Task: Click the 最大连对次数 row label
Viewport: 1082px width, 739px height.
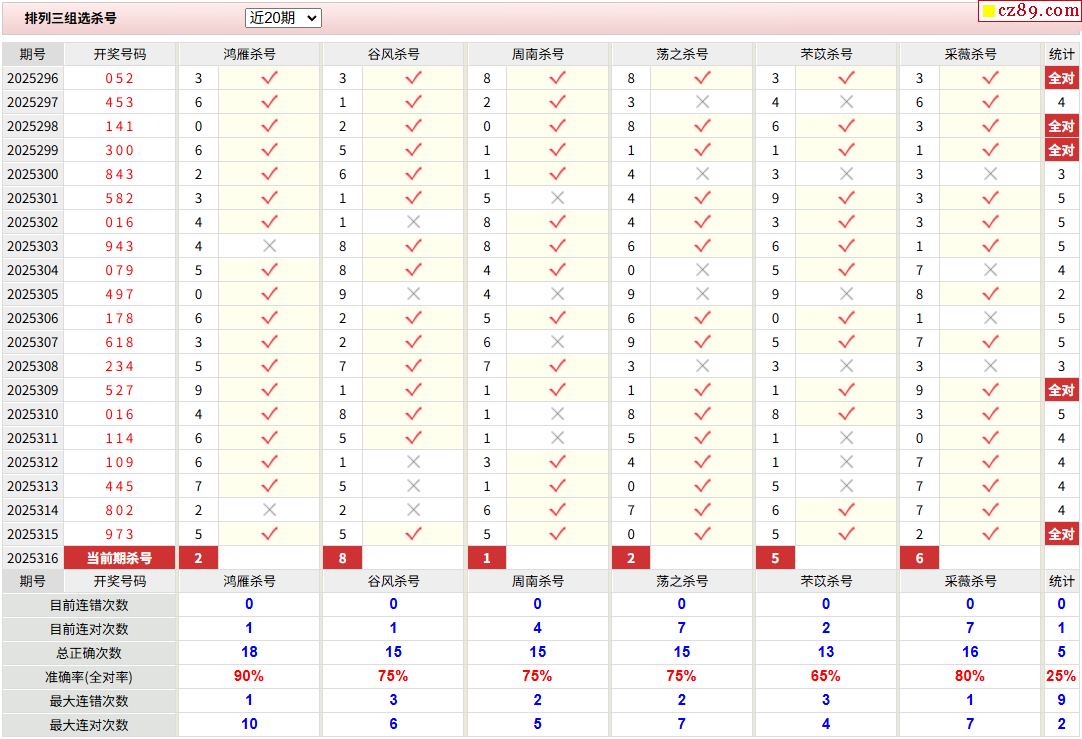Action: 89,725
